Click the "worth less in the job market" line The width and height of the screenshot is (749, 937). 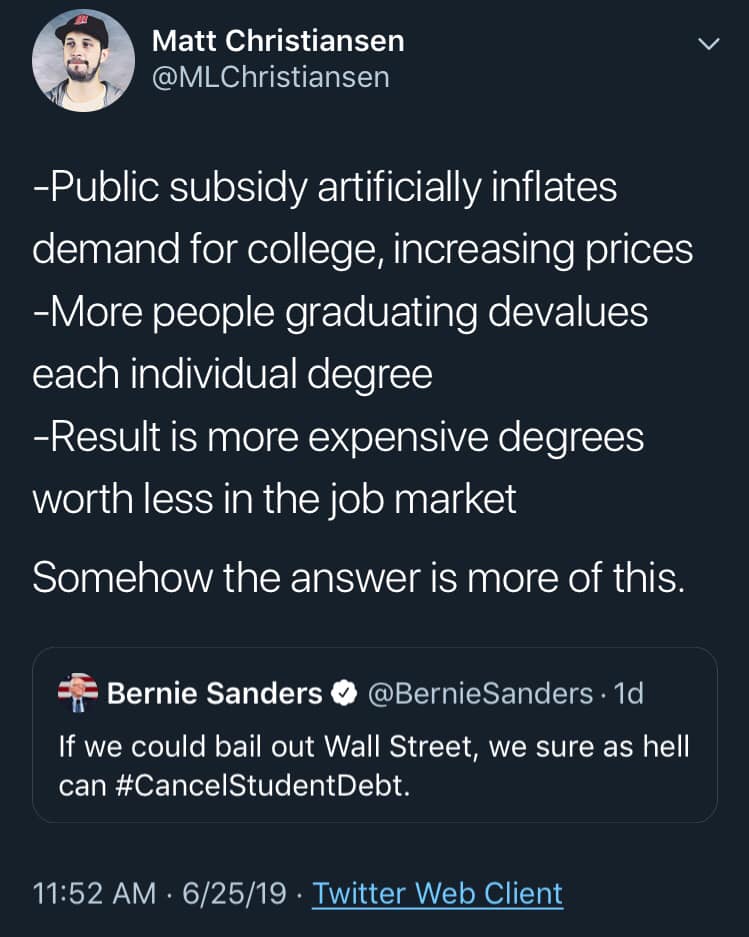tap(275, 499)
